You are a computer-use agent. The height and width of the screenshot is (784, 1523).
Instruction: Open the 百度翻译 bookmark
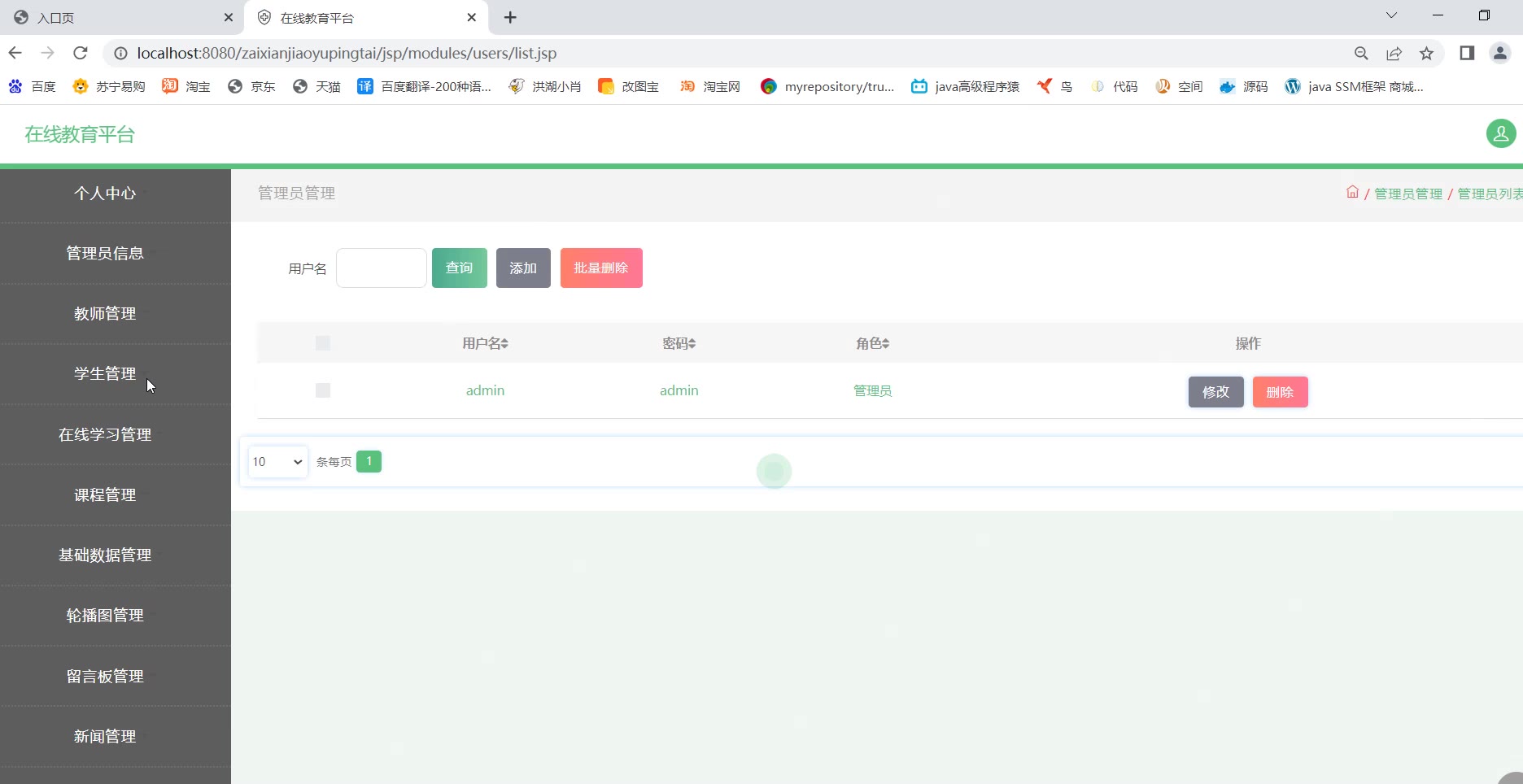pos(425,86)
